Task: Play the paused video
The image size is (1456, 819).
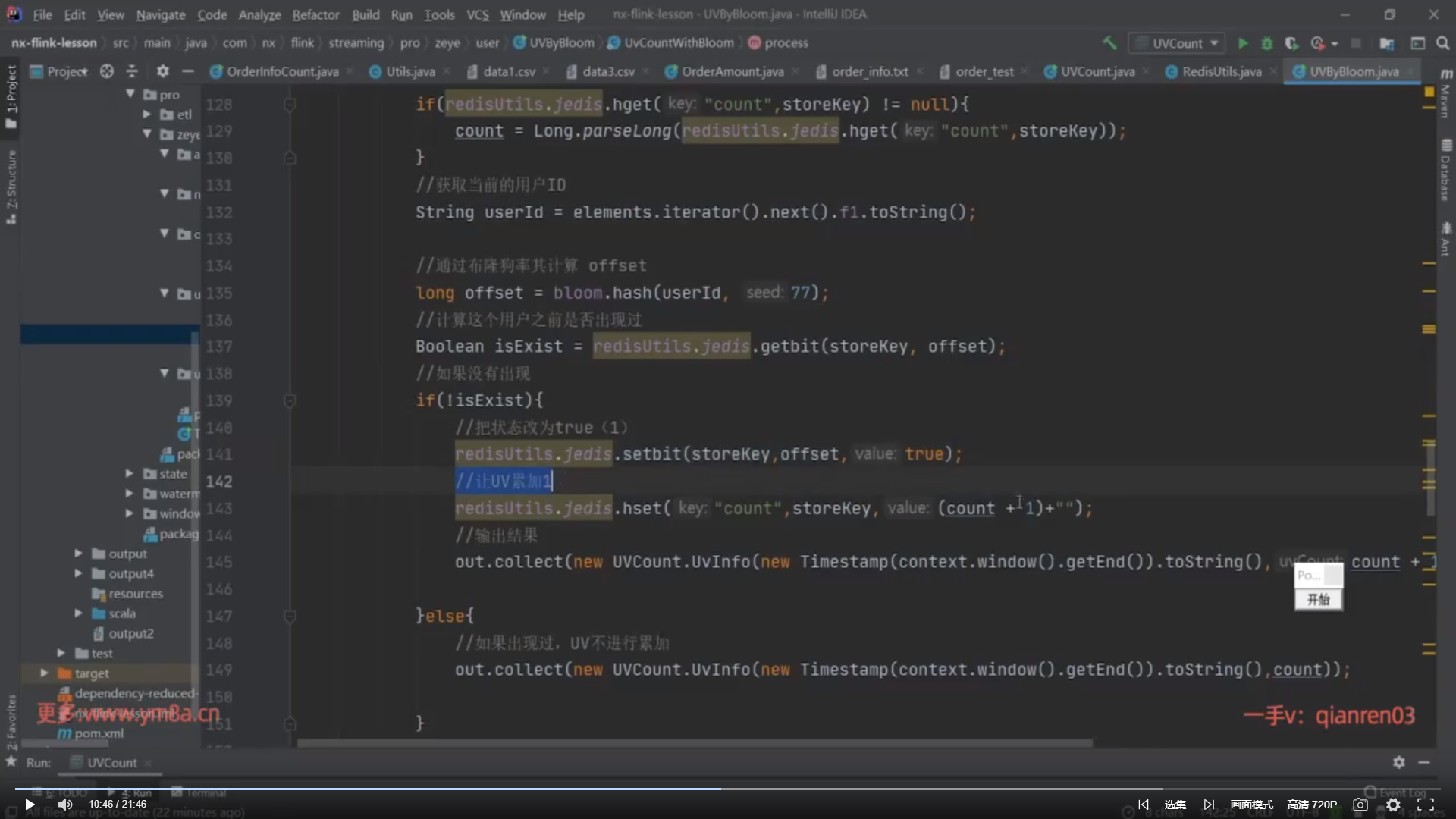Action: 30,805
